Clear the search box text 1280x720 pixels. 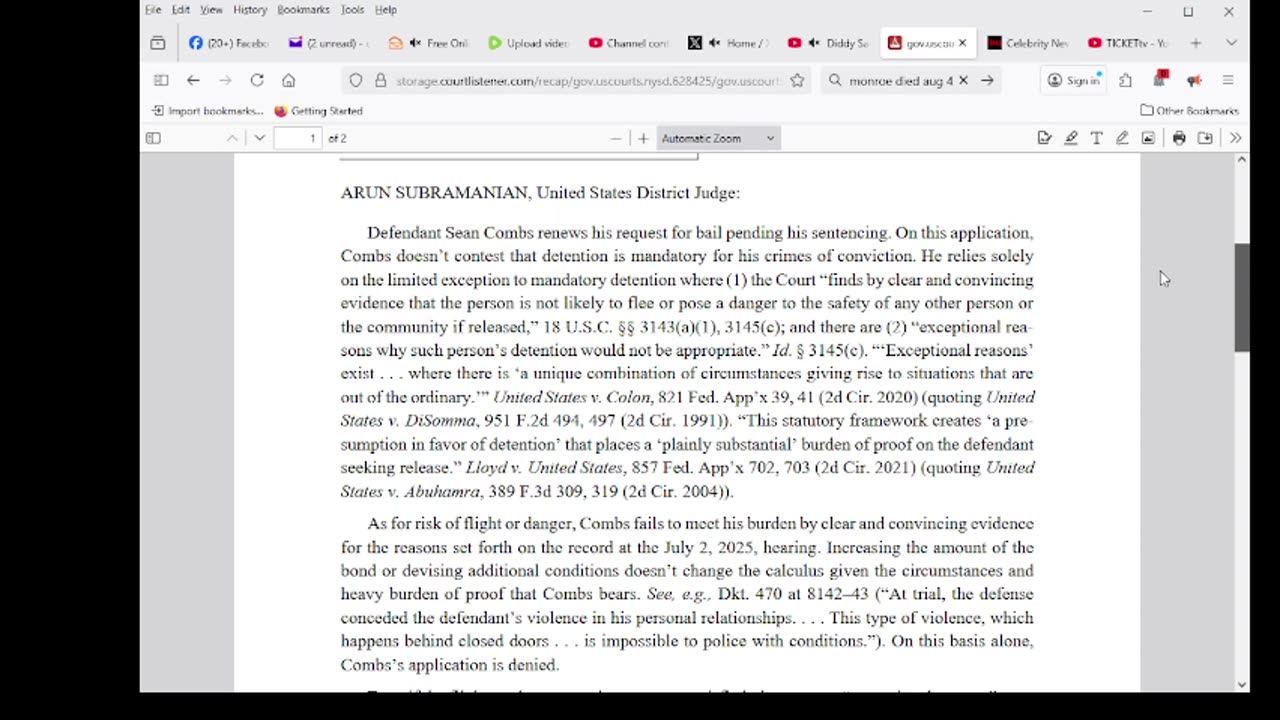point(963,80)
